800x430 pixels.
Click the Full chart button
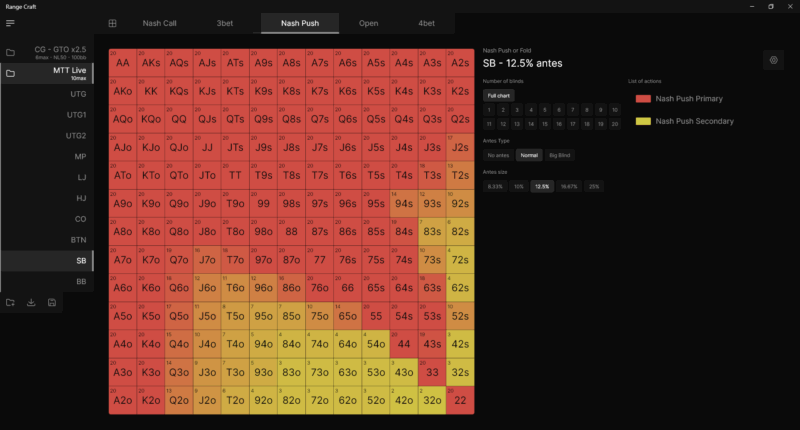click(x=497, y=95)
